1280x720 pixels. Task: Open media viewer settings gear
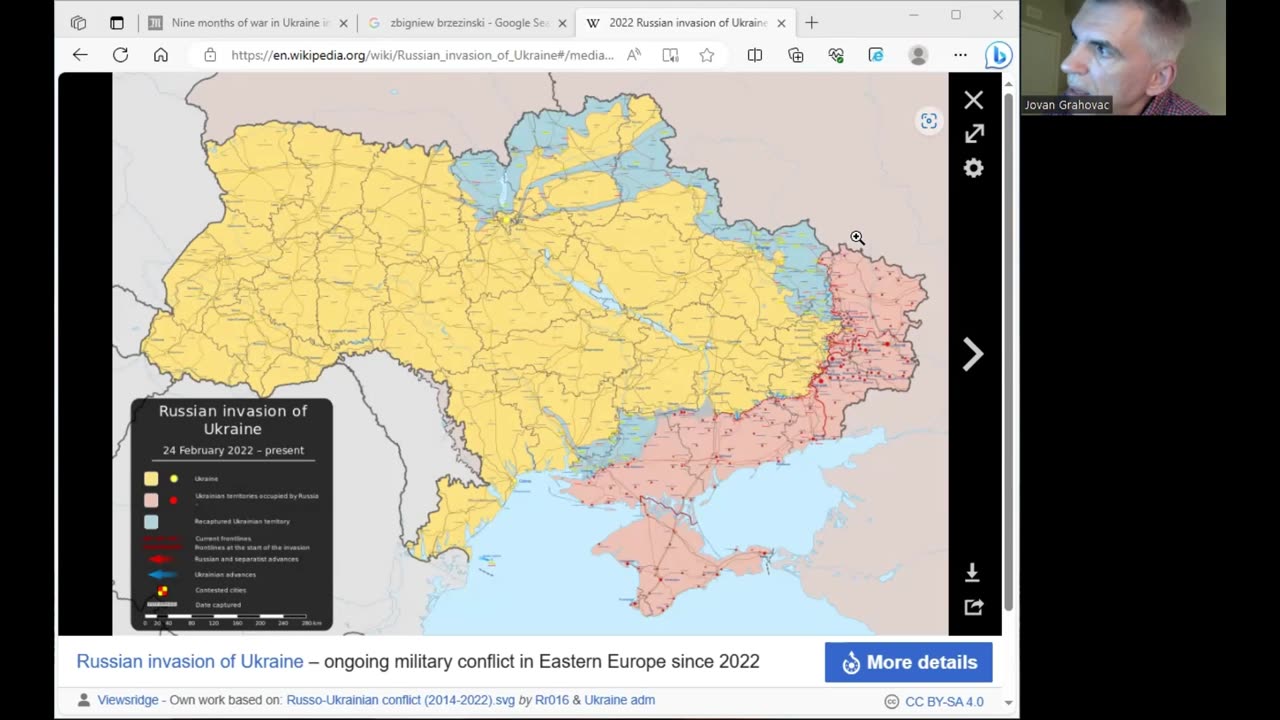coord(973,168)
